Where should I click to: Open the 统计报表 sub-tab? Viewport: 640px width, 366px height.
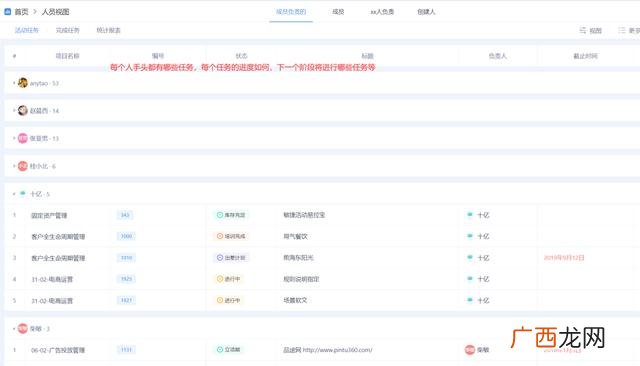point(109,30)
